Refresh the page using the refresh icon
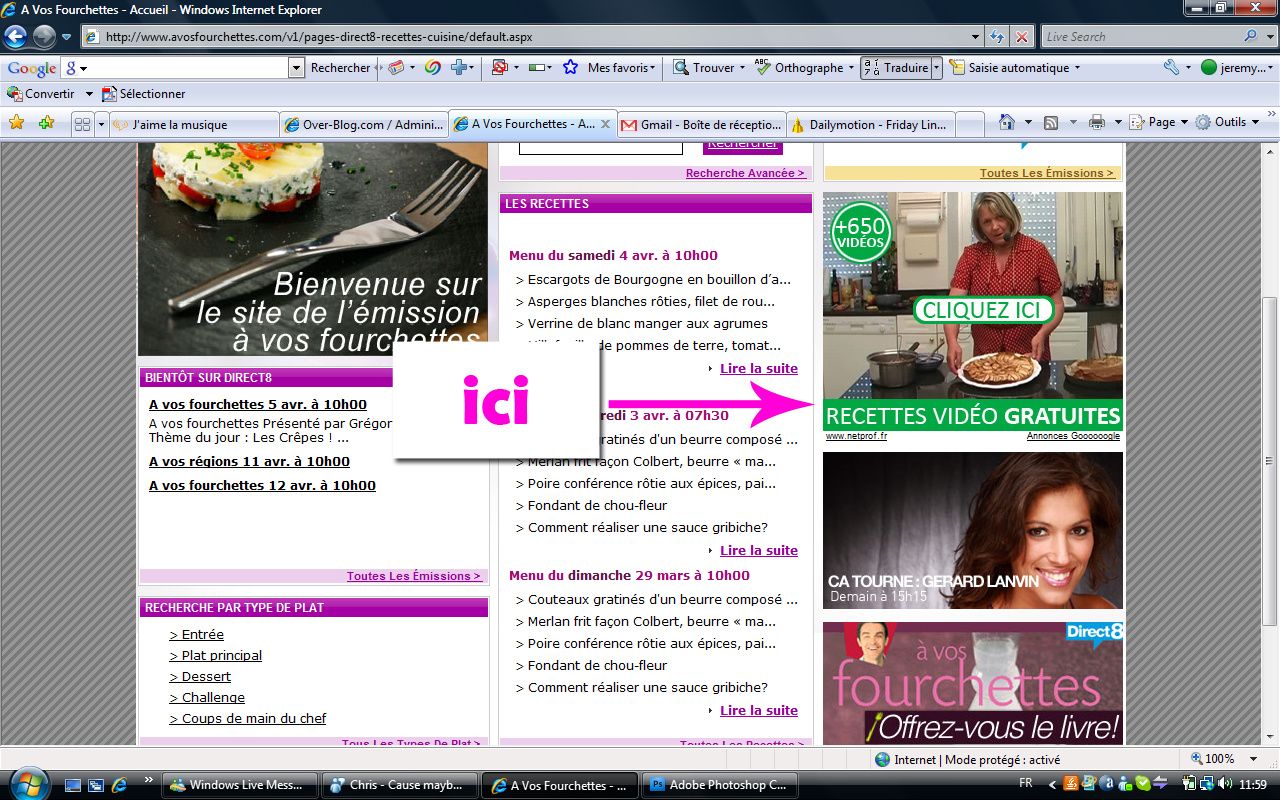This screenshot has width=1280, height=800. (x=997, y=37)
